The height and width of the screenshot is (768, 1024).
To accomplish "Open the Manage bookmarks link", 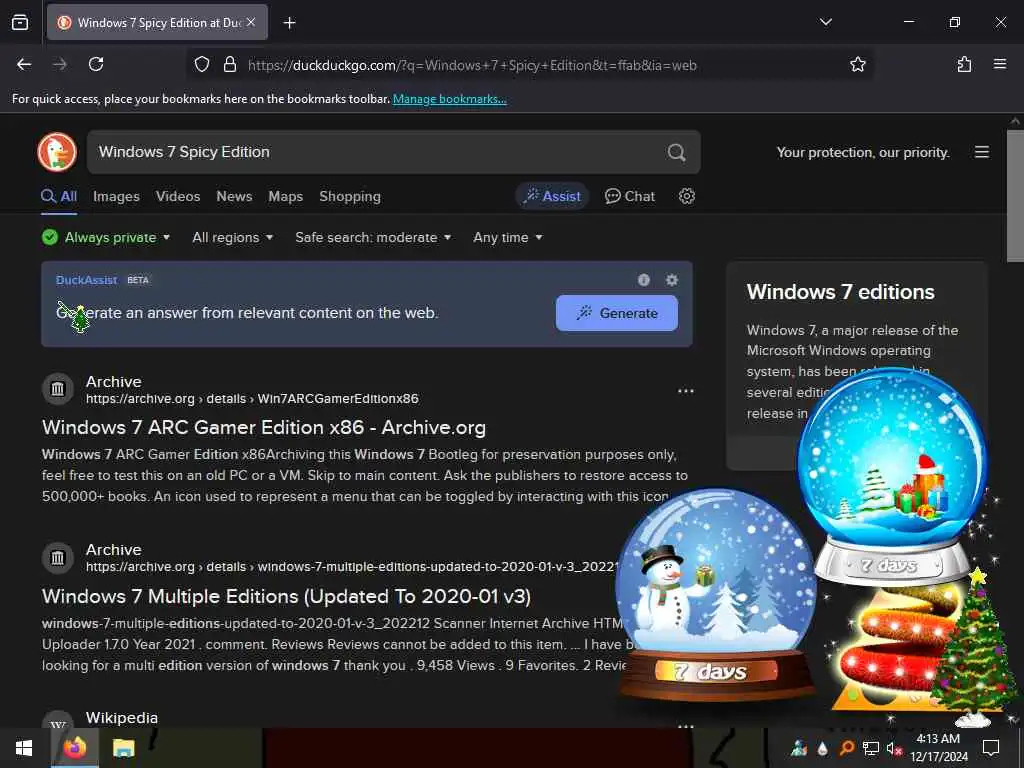I will pos(449,99).
